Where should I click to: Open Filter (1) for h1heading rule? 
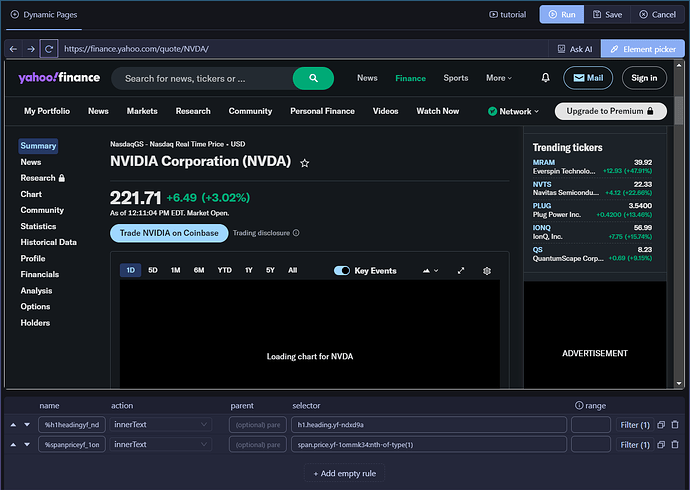tap(635, 425)
